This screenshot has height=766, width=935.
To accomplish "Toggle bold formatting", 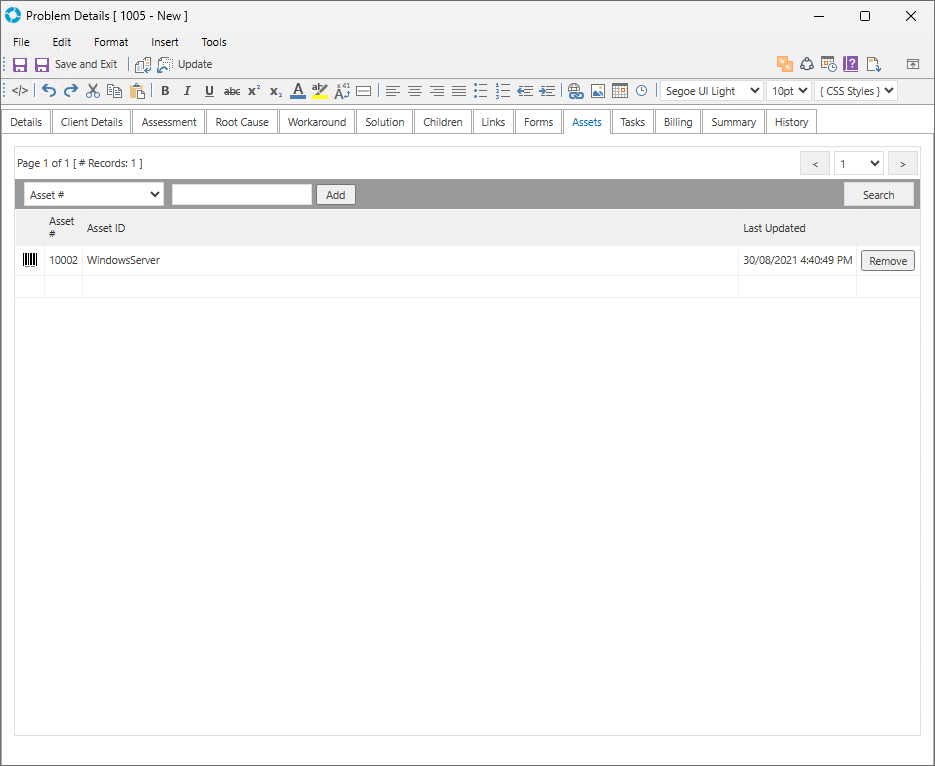I will pos(165,91).
